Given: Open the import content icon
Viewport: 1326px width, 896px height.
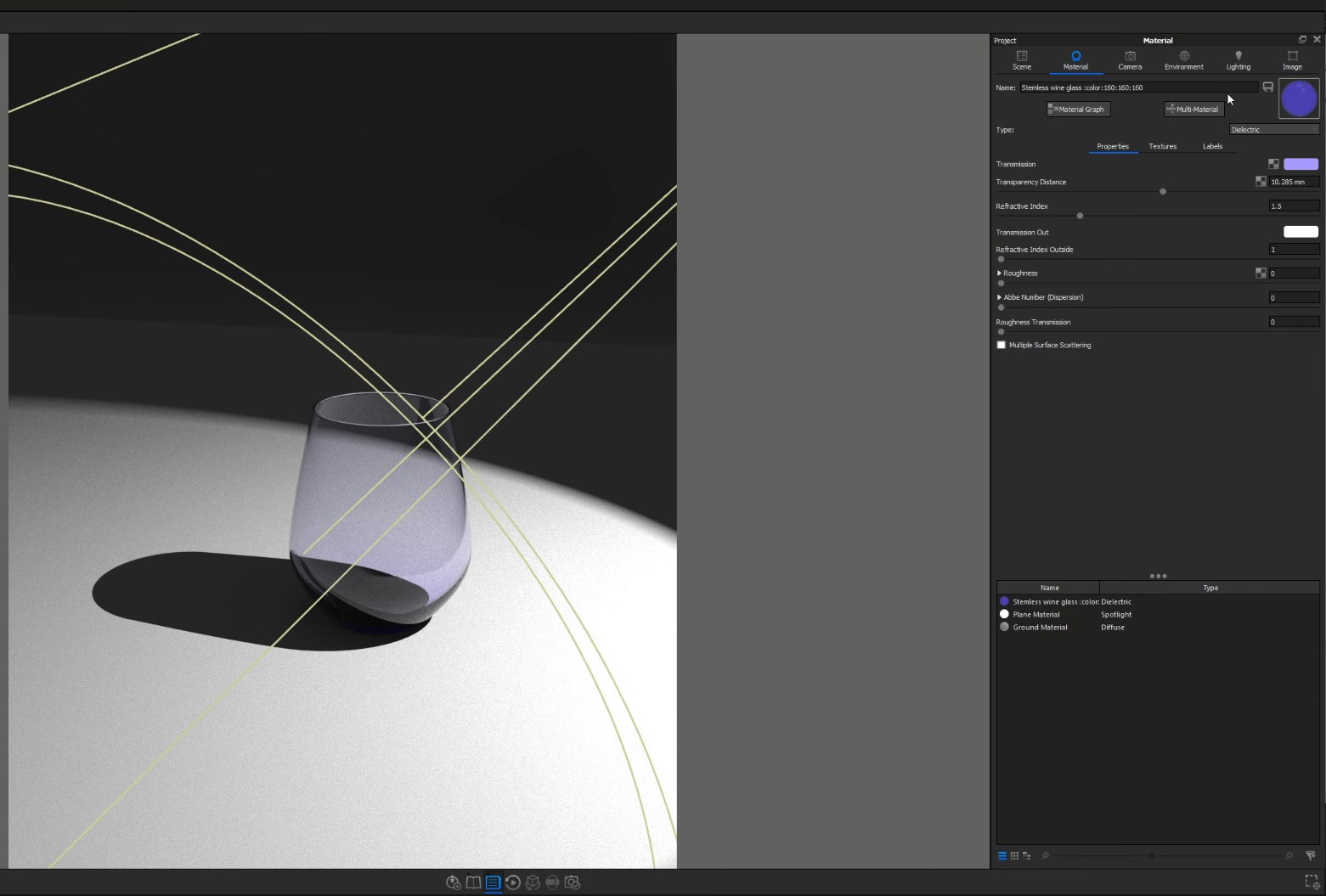Looking at the screenshot, I should point(452,882).
